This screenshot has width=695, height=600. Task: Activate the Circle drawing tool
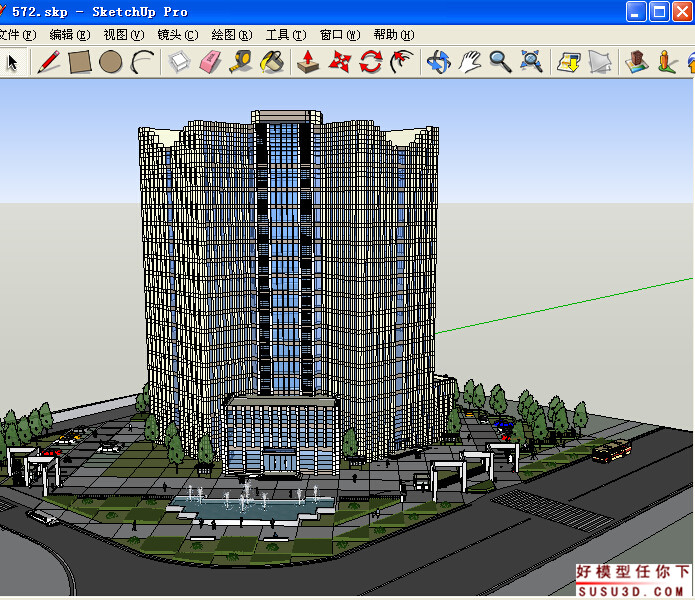point(110,62)
